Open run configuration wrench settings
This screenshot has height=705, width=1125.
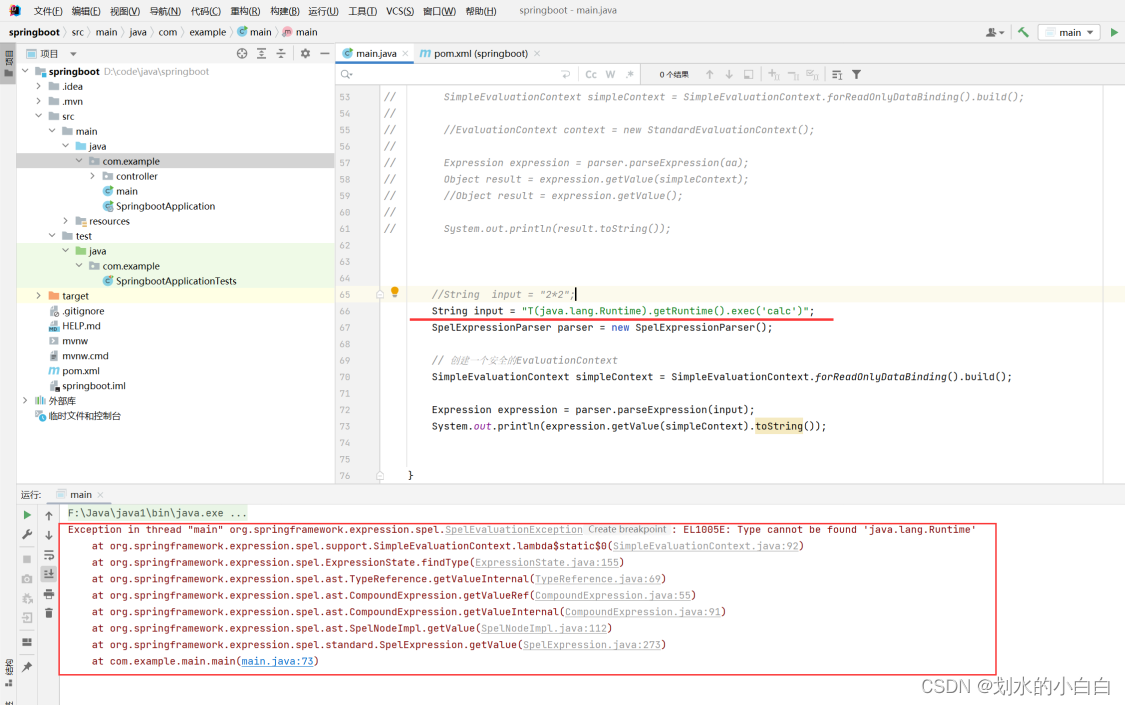[x=27, y=534]
